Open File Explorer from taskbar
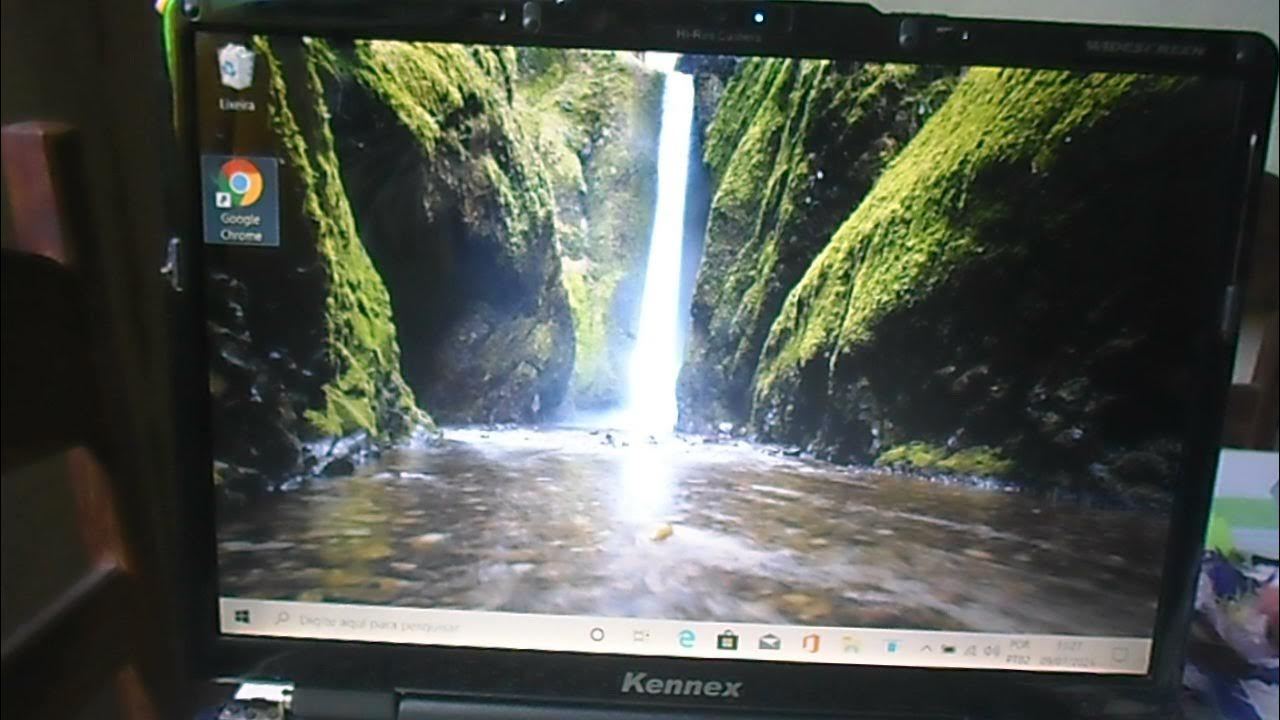 click(x=851, y=644)
